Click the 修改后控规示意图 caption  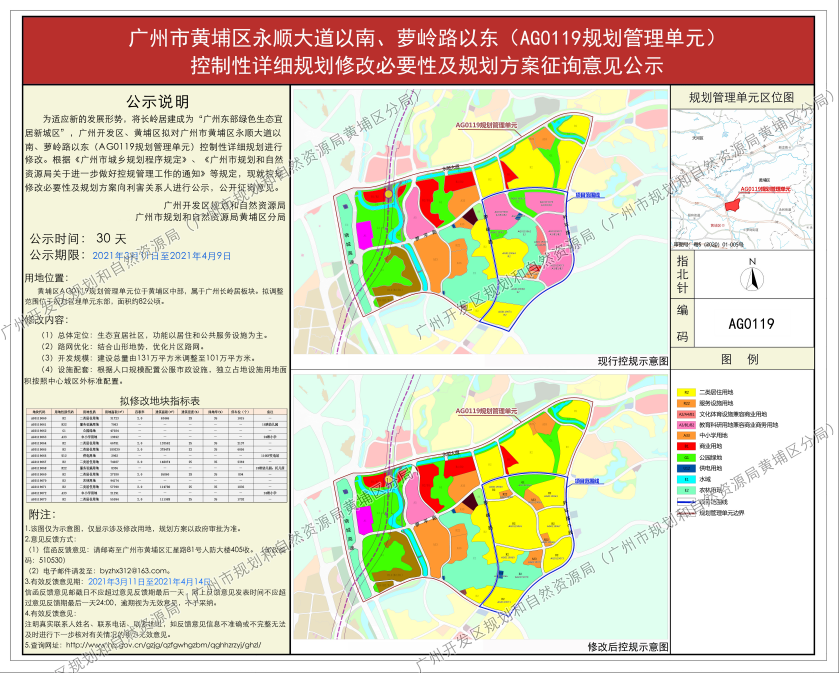pyautogui.click(x=628, y=647)
